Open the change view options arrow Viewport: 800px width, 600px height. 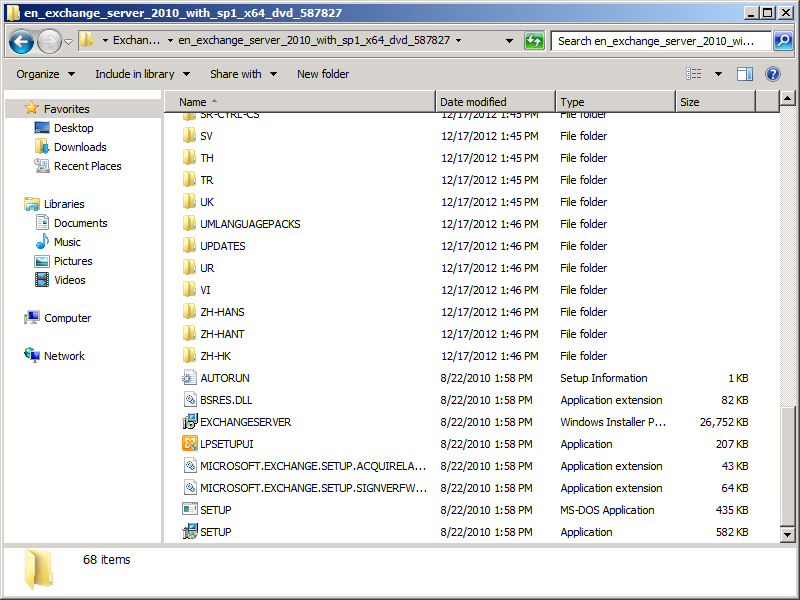[x=718, y=74]
